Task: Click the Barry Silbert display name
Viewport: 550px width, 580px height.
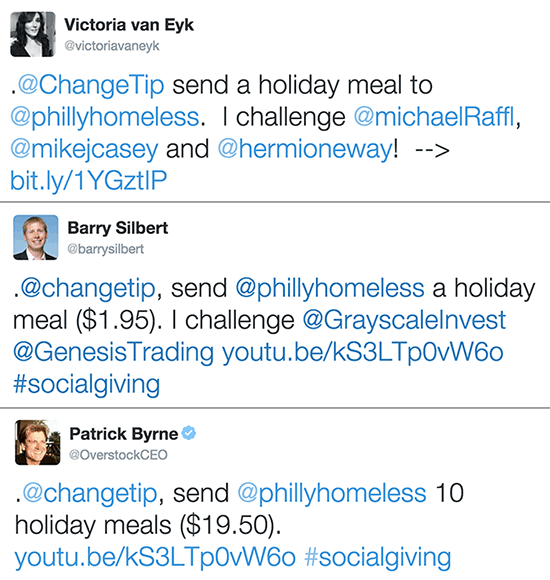Action: click(118, 227)
